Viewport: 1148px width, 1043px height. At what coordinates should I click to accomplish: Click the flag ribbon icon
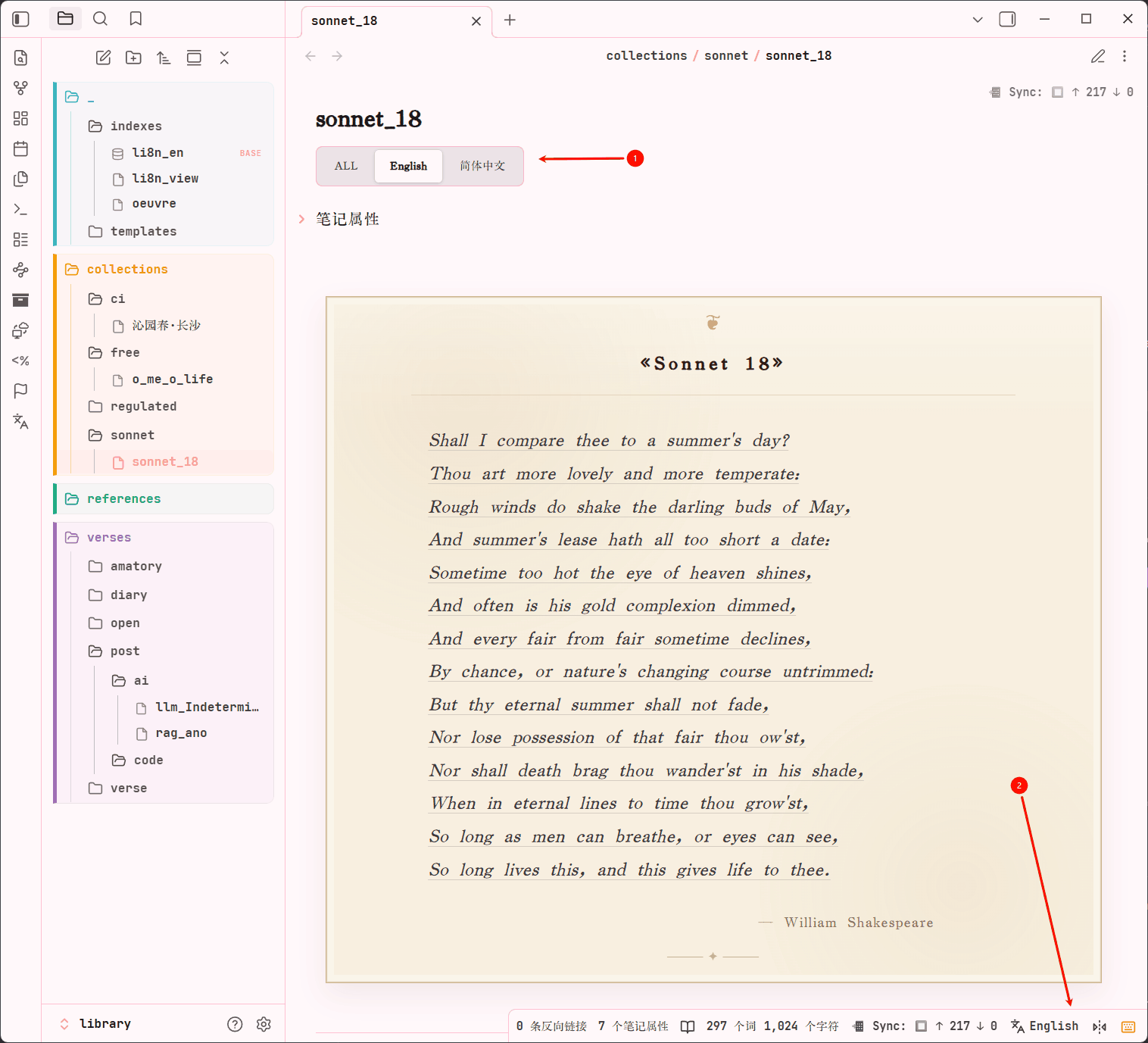pos(21,391)
